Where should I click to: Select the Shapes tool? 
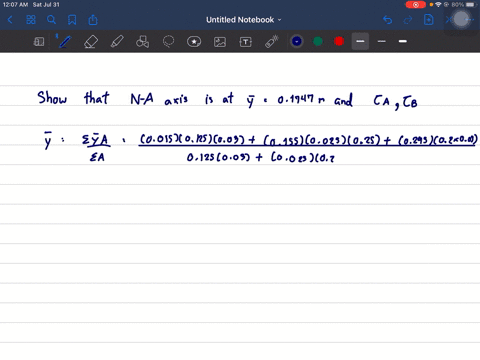point(143,42)
